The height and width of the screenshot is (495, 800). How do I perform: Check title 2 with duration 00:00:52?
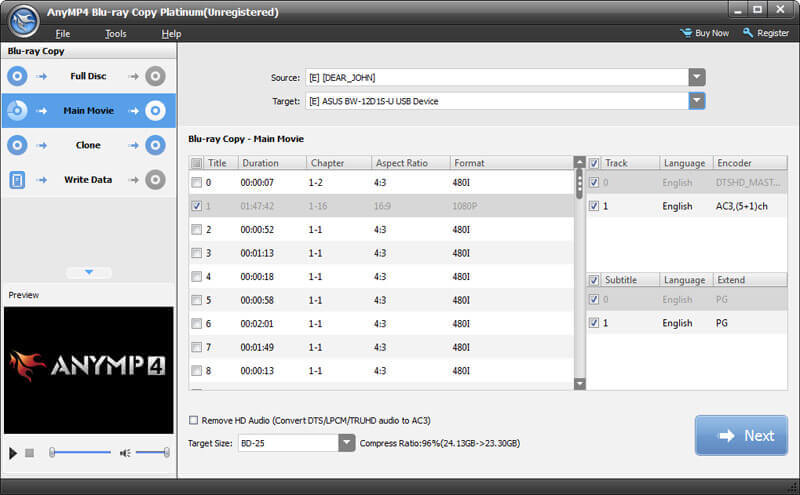coord(196,229)
